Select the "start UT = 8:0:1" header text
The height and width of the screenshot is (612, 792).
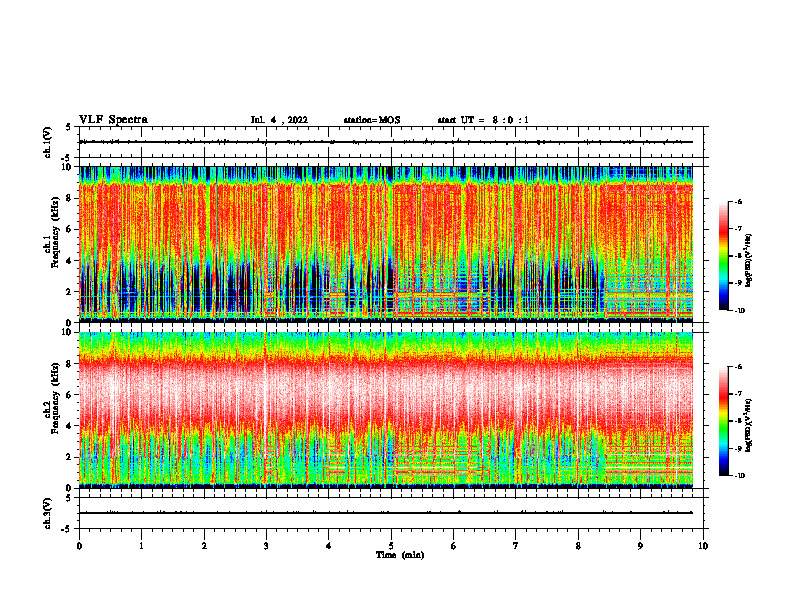tap(483, 120)
